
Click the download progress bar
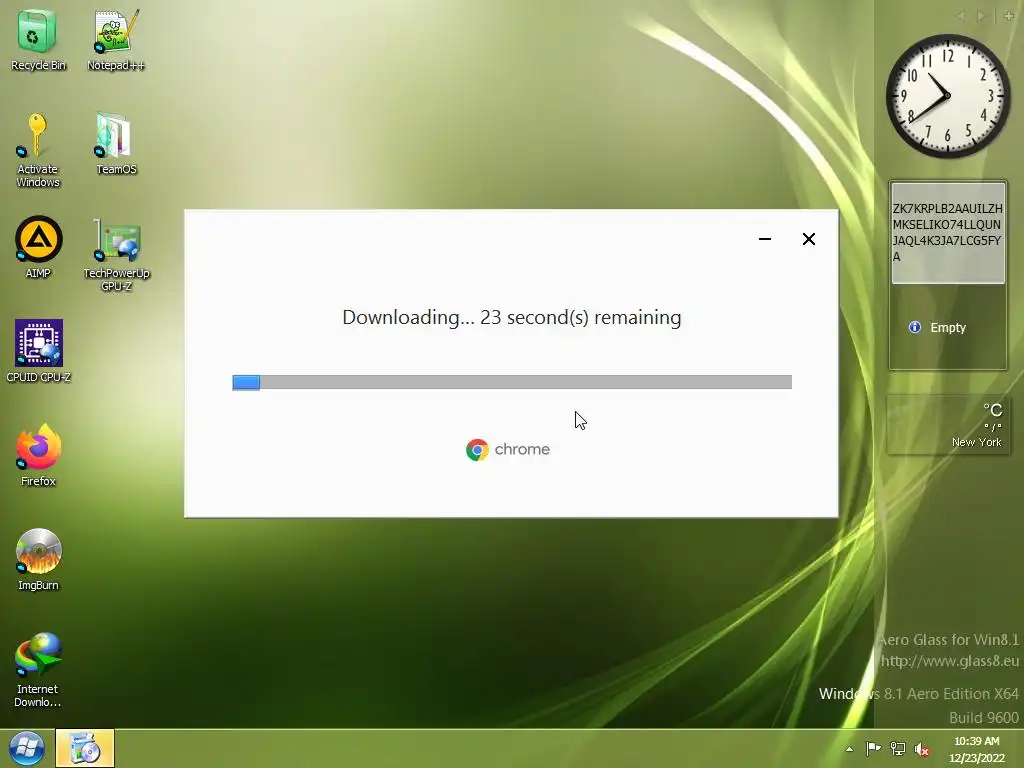point(512,382)
